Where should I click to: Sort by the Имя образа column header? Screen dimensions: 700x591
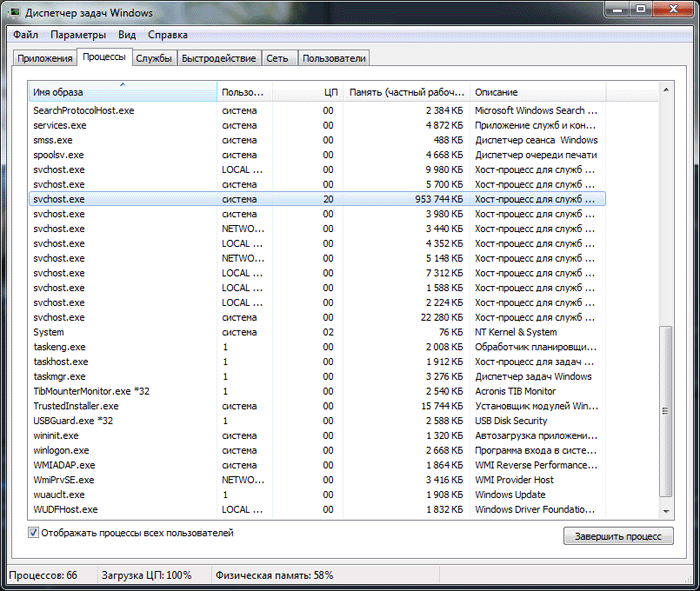pos(123,92)
